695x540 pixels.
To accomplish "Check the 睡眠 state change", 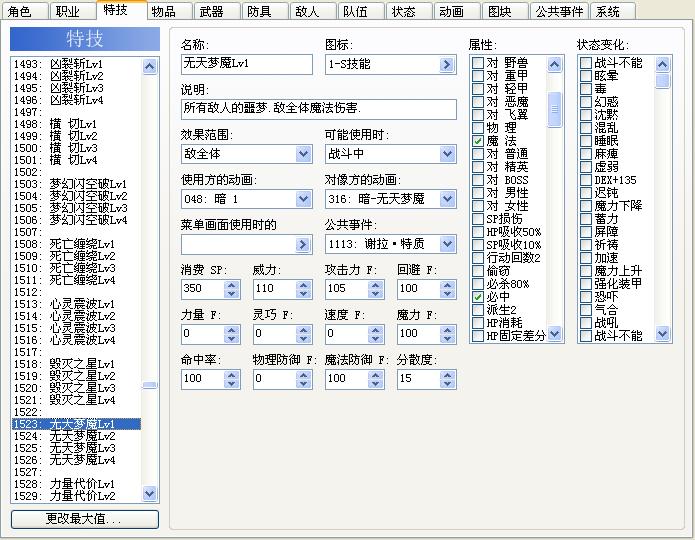I will [586, 141].
